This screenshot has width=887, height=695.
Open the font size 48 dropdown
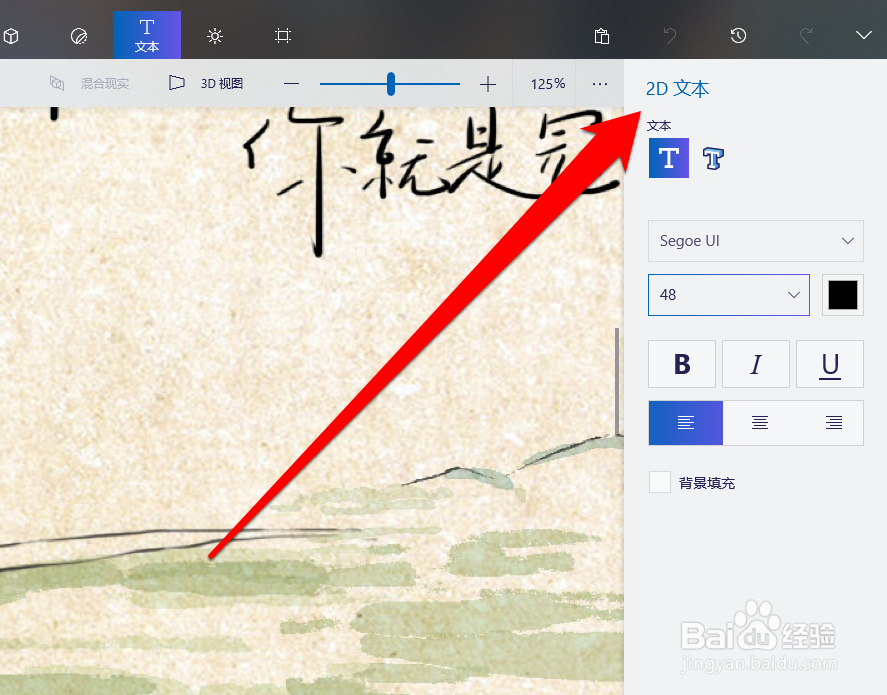[x=729, y=295]
